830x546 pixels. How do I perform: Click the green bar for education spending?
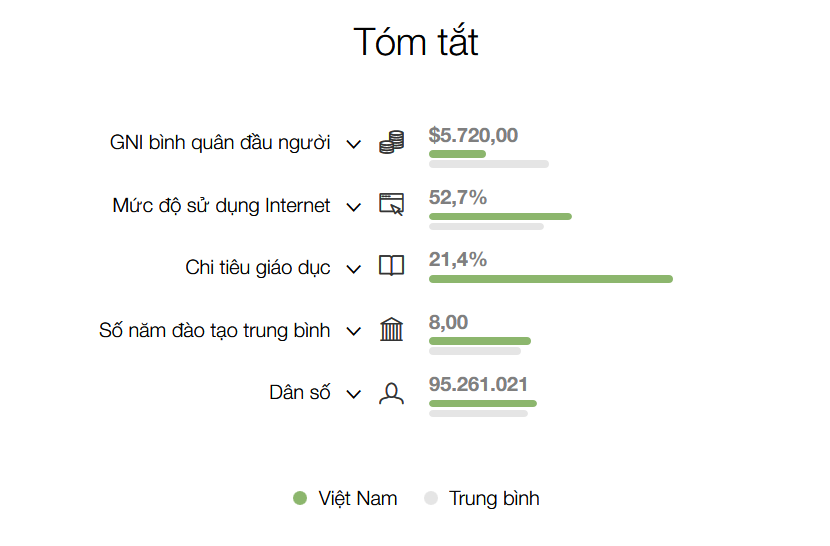pyautogui.click(x=550, y=279)
